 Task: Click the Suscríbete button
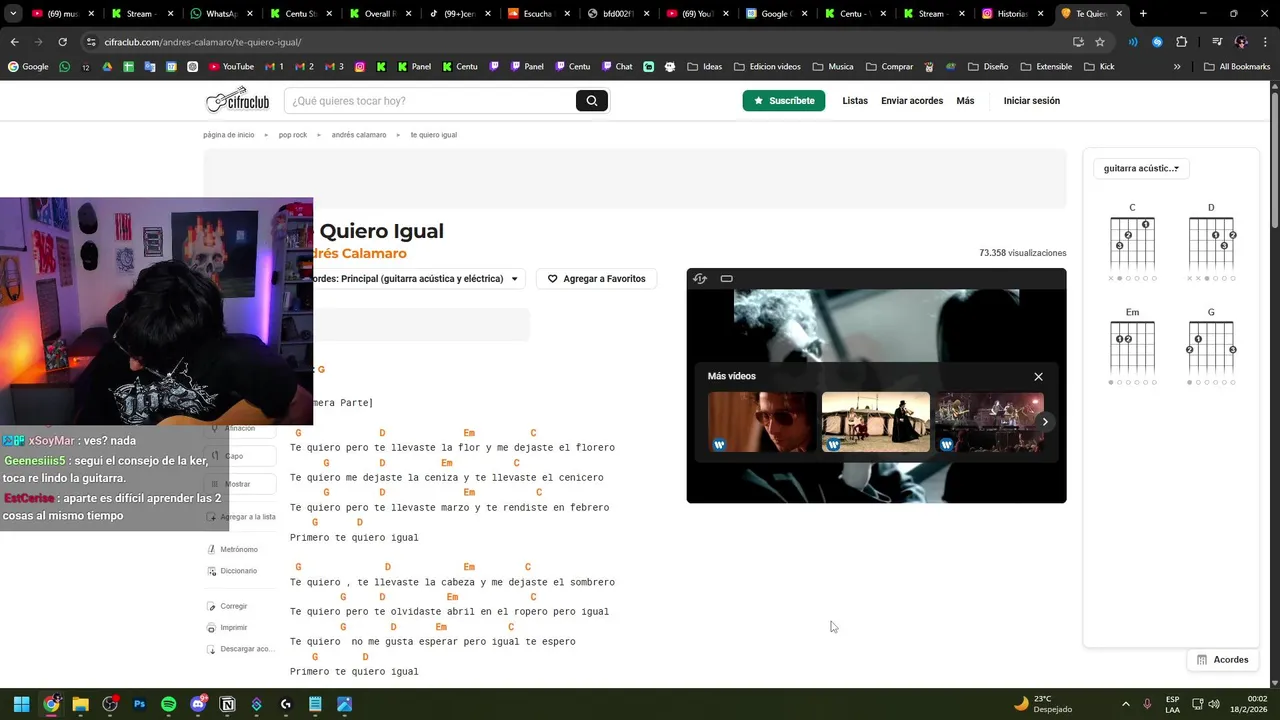pos(784,101)
